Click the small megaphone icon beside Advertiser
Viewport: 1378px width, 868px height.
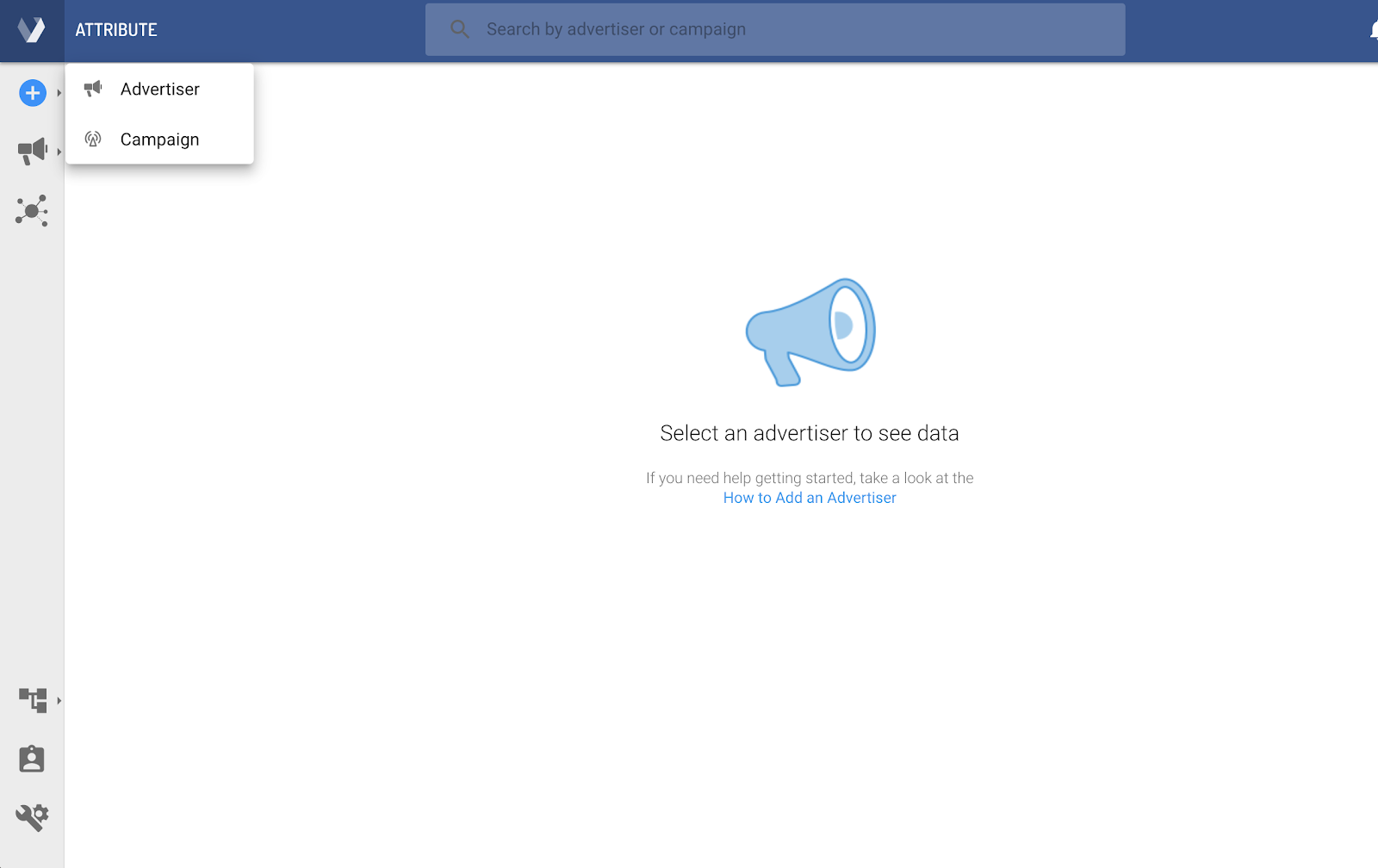point(93,89)
